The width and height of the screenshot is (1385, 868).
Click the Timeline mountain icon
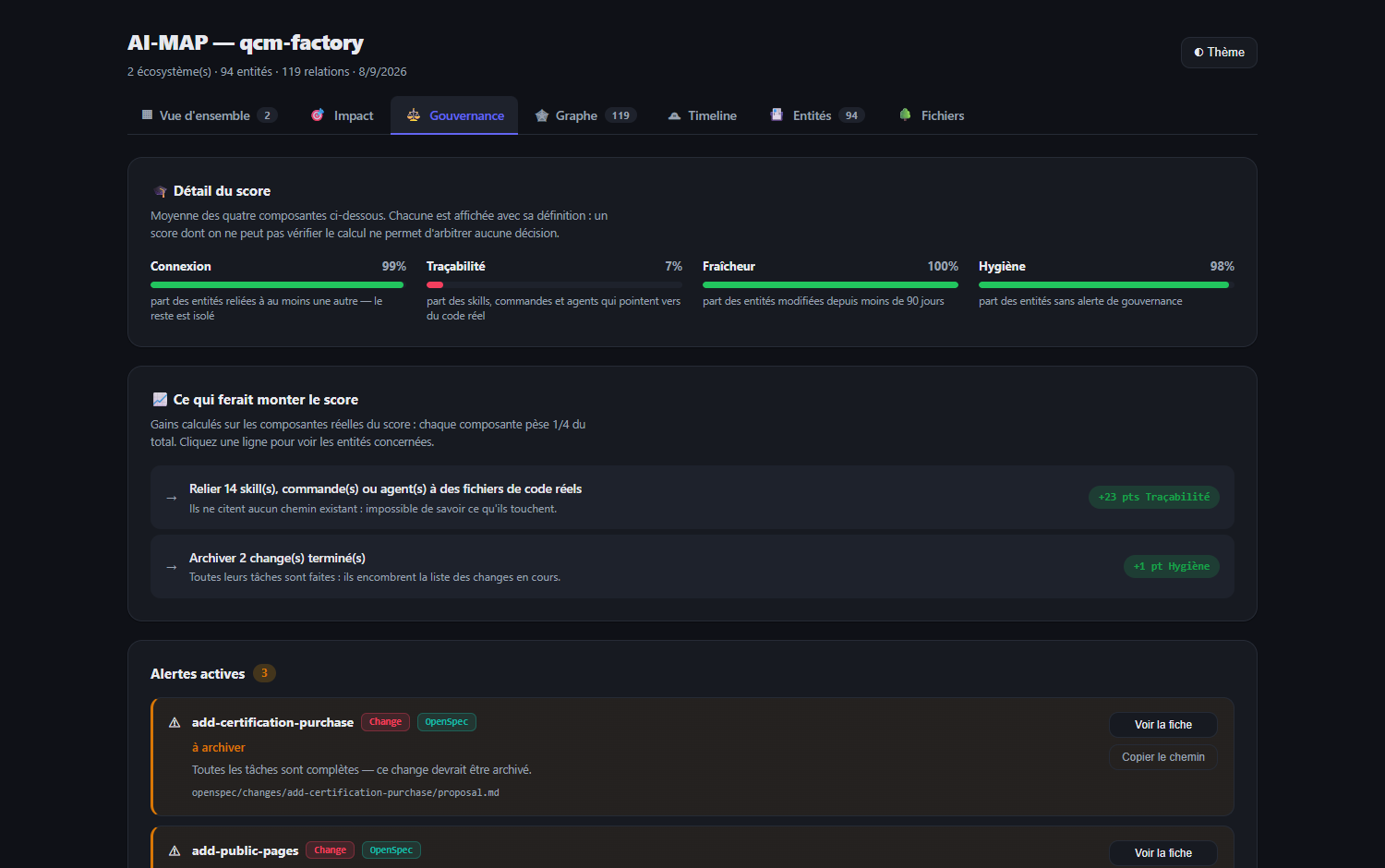pos(674,115)
